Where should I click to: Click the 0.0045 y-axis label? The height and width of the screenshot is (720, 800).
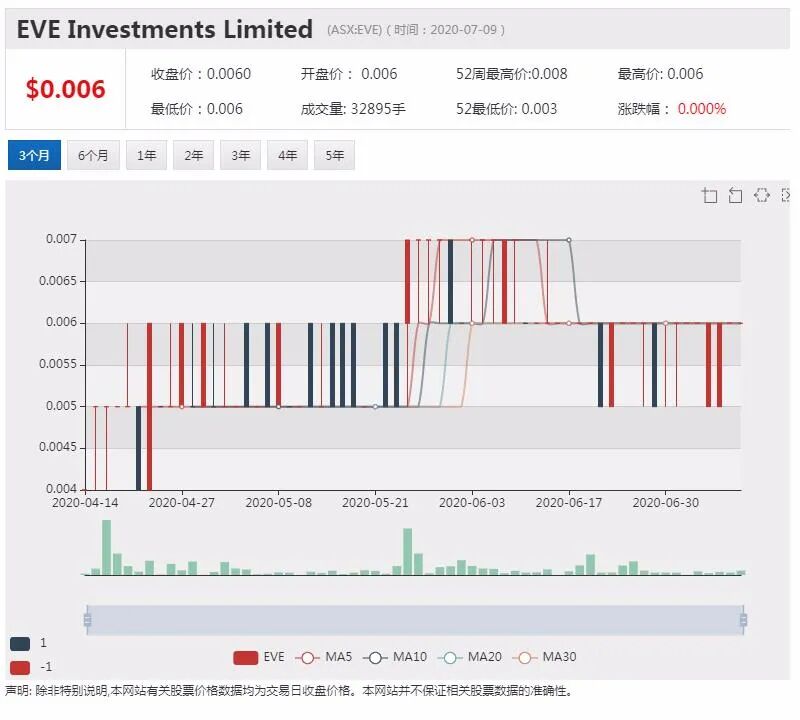click(58, 447)
